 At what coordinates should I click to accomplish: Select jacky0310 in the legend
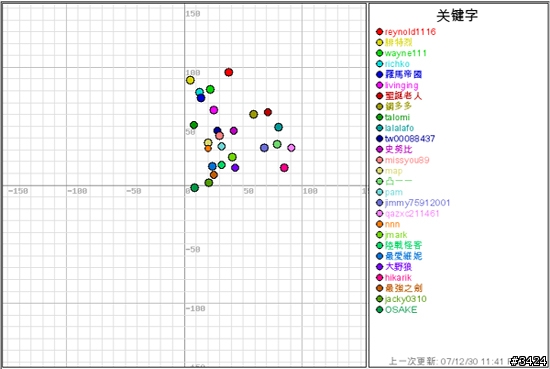401,299
